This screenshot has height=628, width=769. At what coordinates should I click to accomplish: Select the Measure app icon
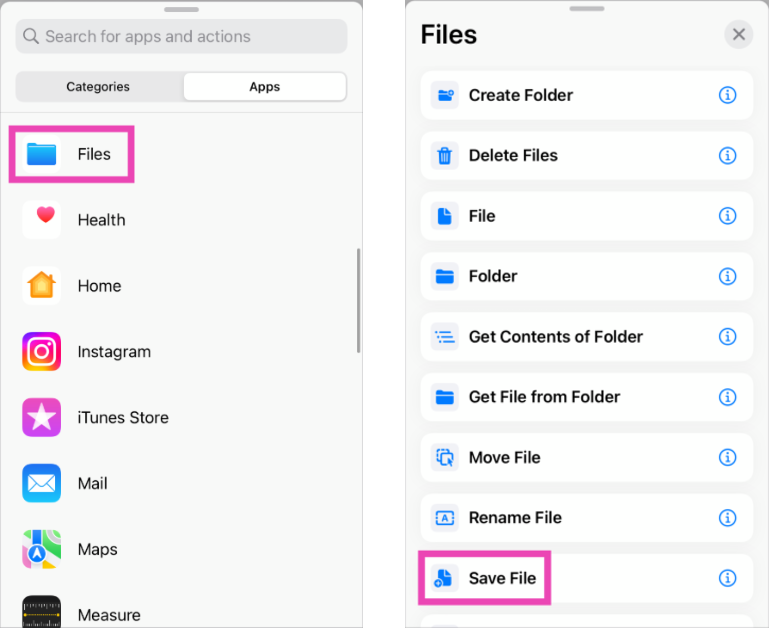[x=42, y=612]
